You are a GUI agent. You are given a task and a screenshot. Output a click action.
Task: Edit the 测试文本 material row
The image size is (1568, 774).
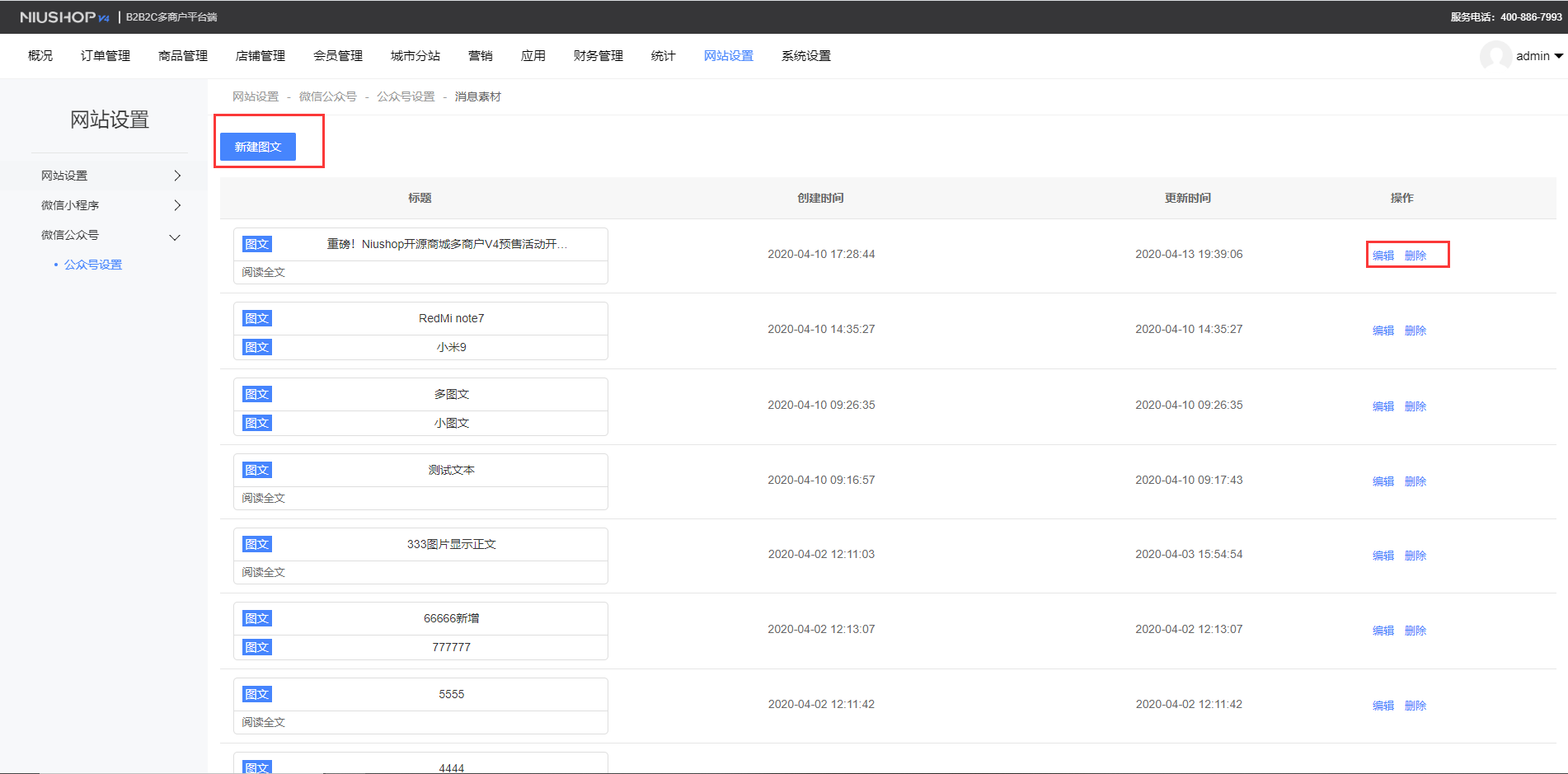(1383, 481)
